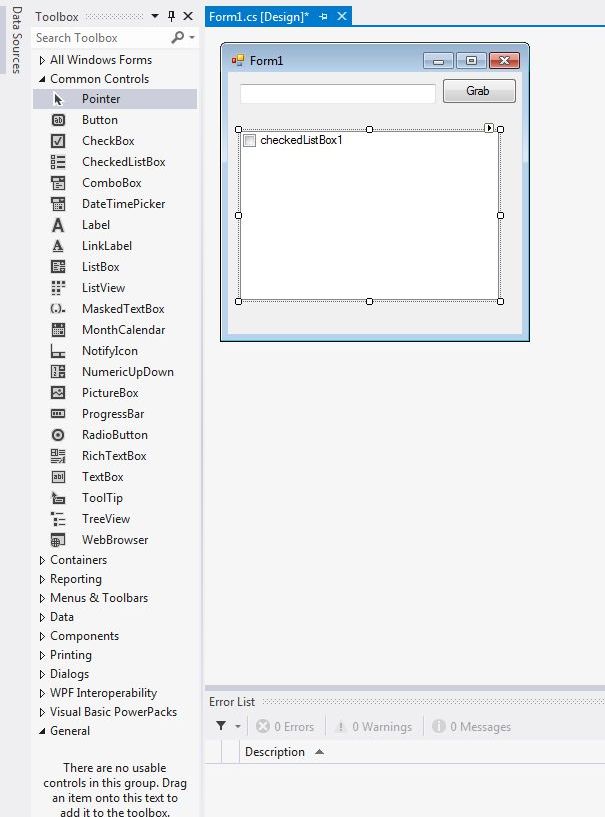Expand the Containers group
This screenshot has width=605, height=817.
[42, 560]
